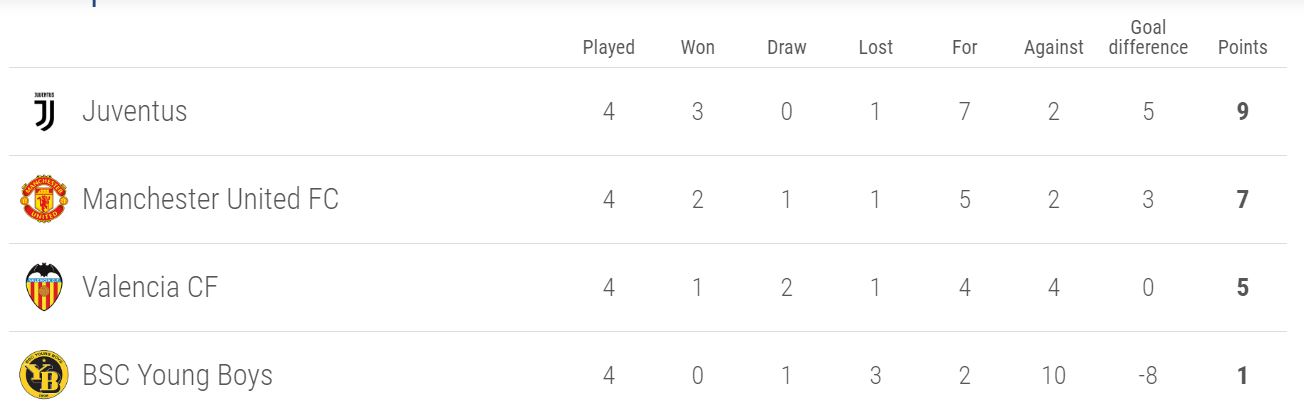Click the For column header
This screenshot has width=1304, height=411.
click(965, 47)
